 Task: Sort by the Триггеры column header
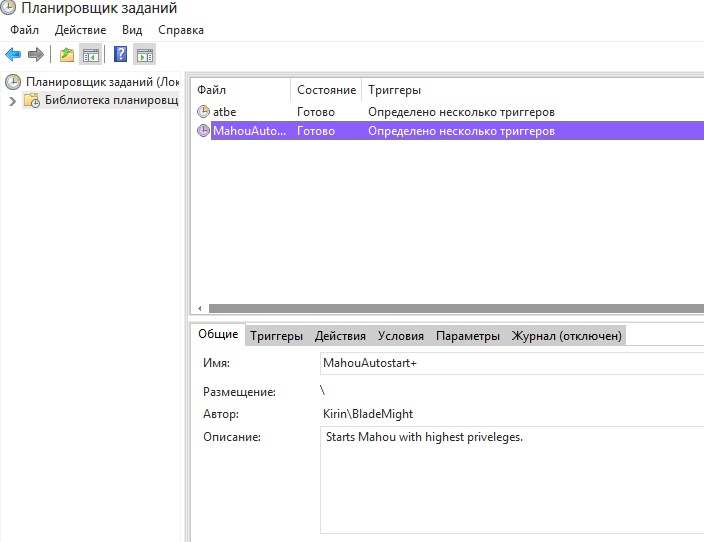click(394, 90)
